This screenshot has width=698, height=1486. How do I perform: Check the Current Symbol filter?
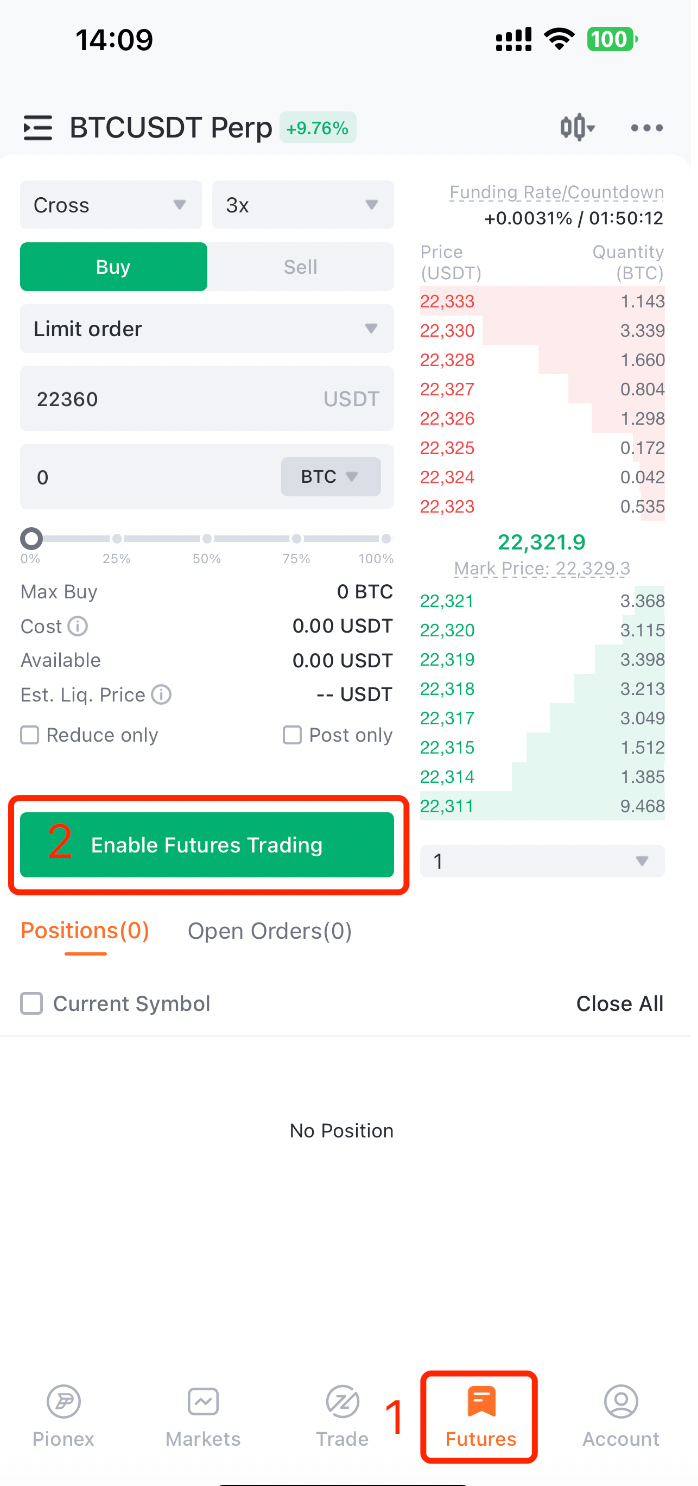click(x=31, y=1004)
